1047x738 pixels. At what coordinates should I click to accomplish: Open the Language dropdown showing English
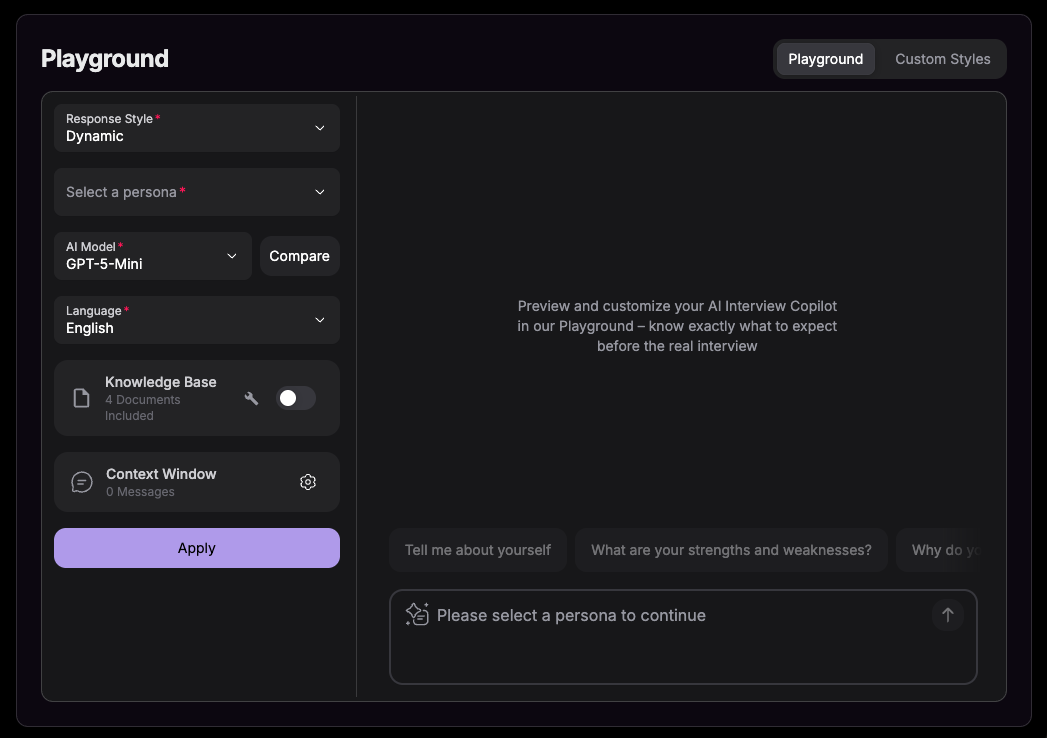coord(196,320)
